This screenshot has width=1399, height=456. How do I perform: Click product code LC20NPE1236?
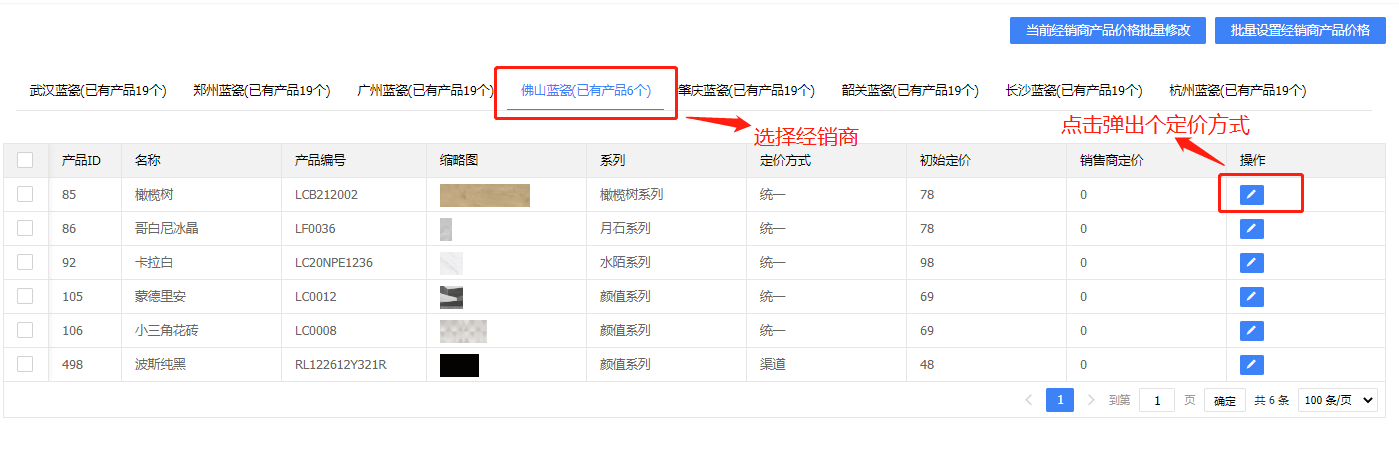334,263
